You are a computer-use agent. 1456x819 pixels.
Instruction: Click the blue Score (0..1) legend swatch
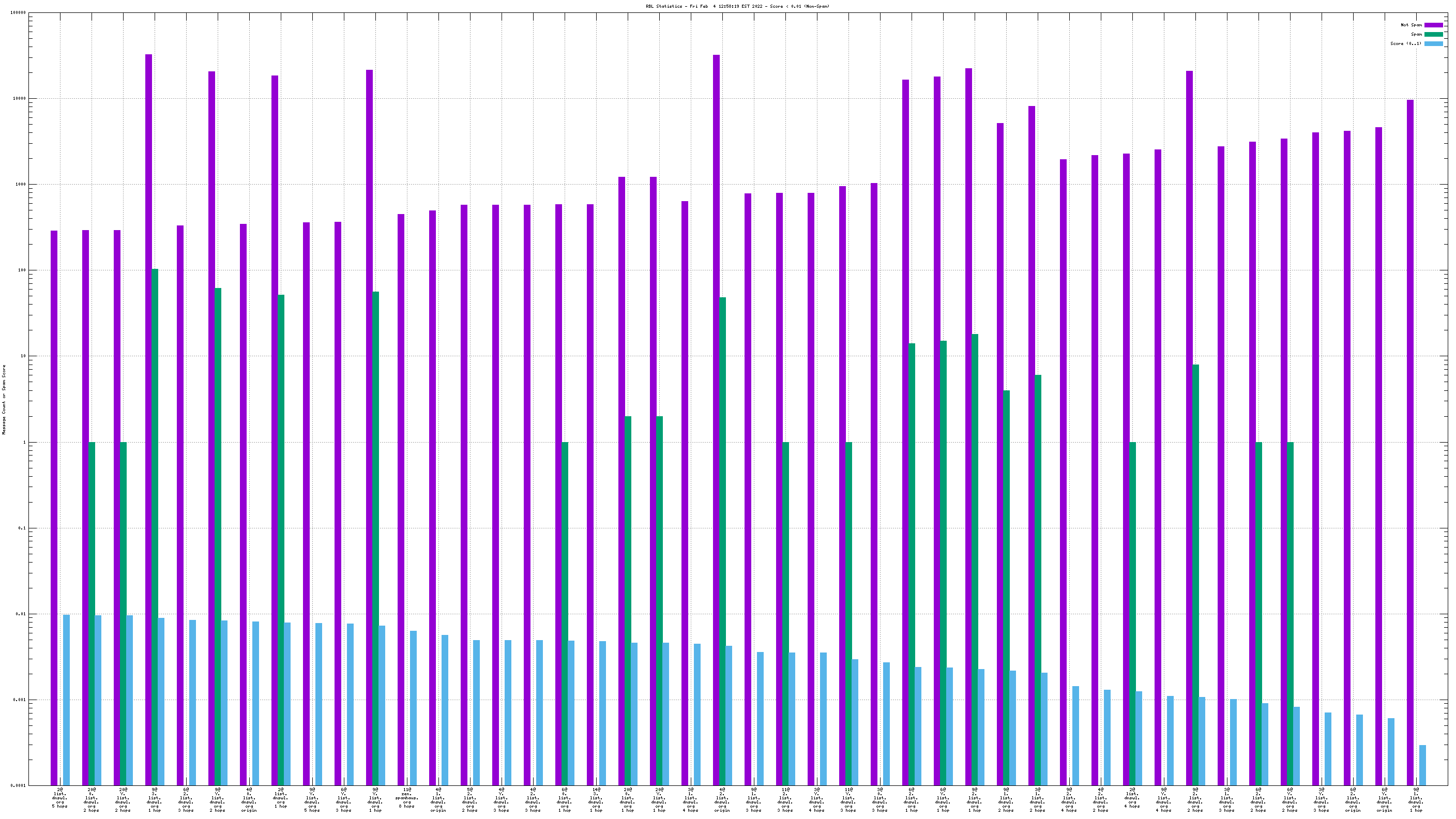point(1433,43)
